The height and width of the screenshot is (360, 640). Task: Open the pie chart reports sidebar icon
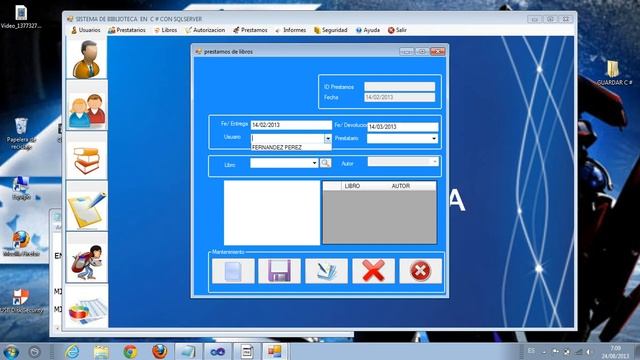87,308
